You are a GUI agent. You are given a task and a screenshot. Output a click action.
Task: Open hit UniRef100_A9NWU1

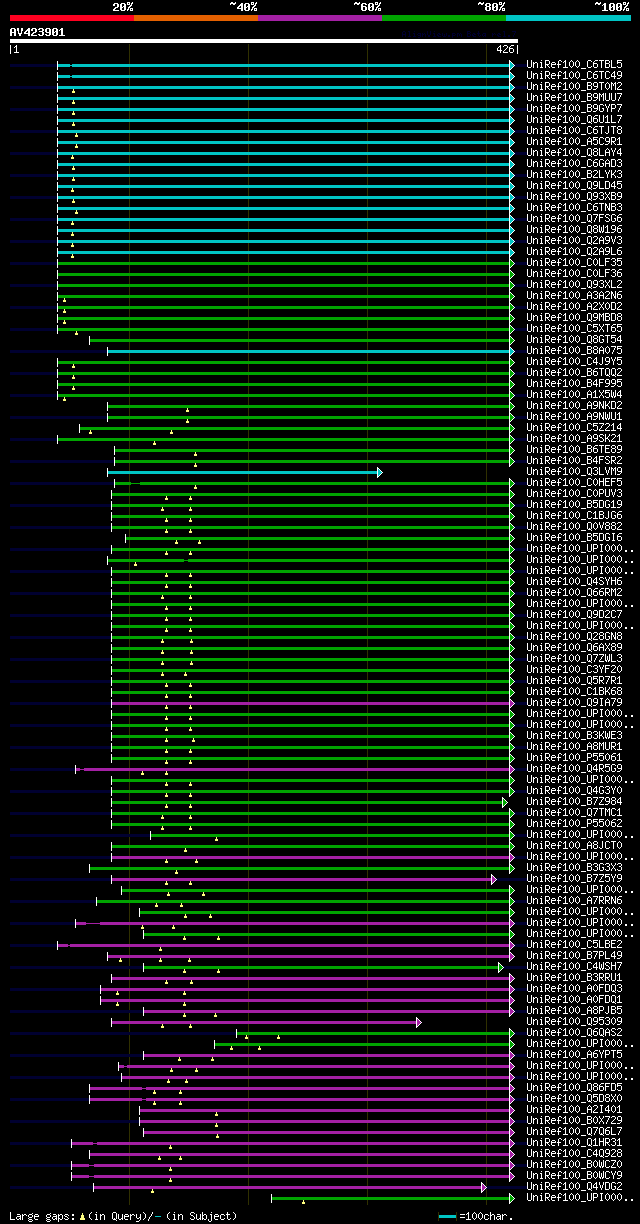point(575,417)
